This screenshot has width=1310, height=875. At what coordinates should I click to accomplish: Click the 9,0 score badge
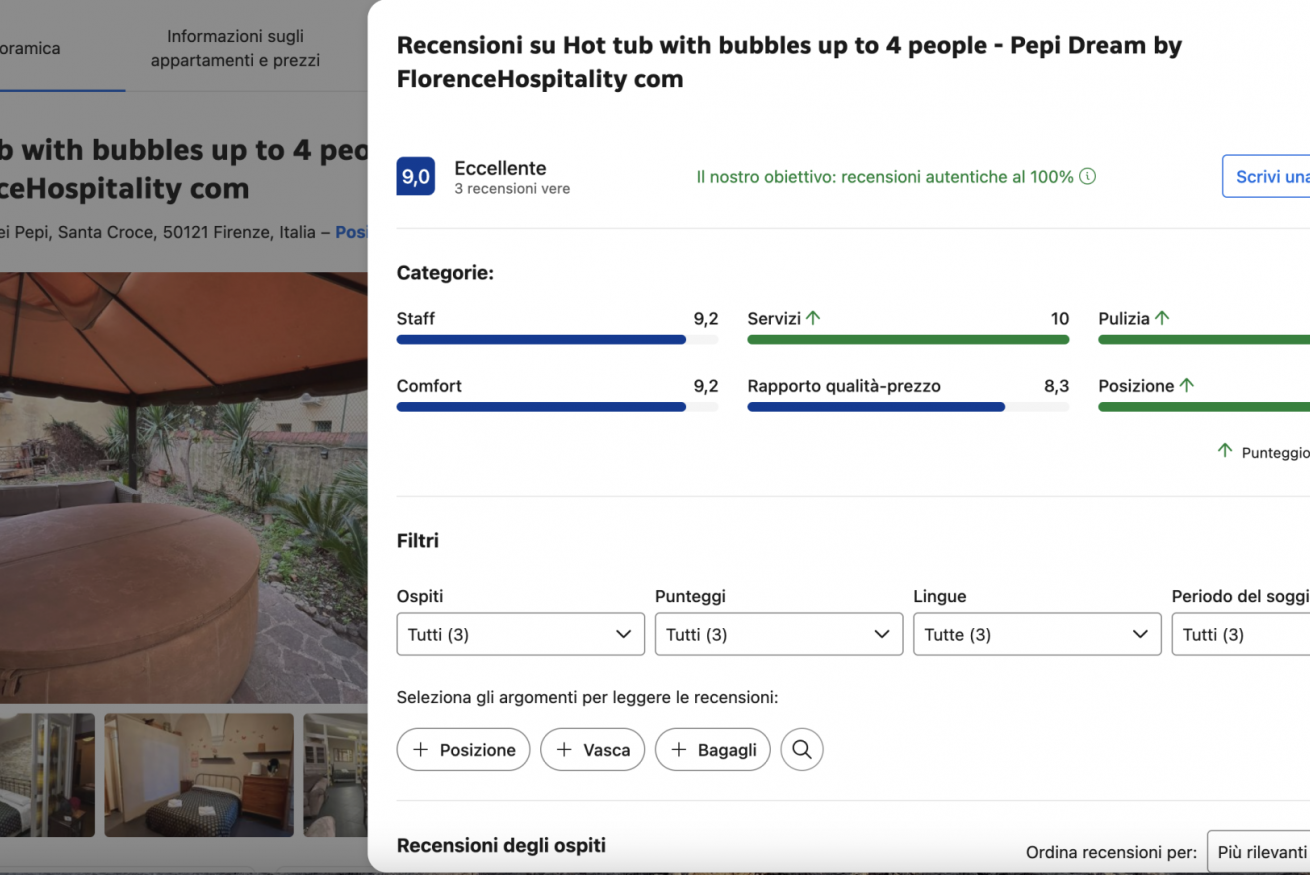416,177
